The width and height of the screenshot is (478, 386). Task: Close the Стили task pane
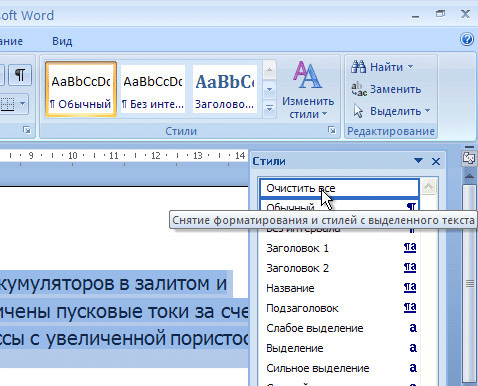click(436, 162)
